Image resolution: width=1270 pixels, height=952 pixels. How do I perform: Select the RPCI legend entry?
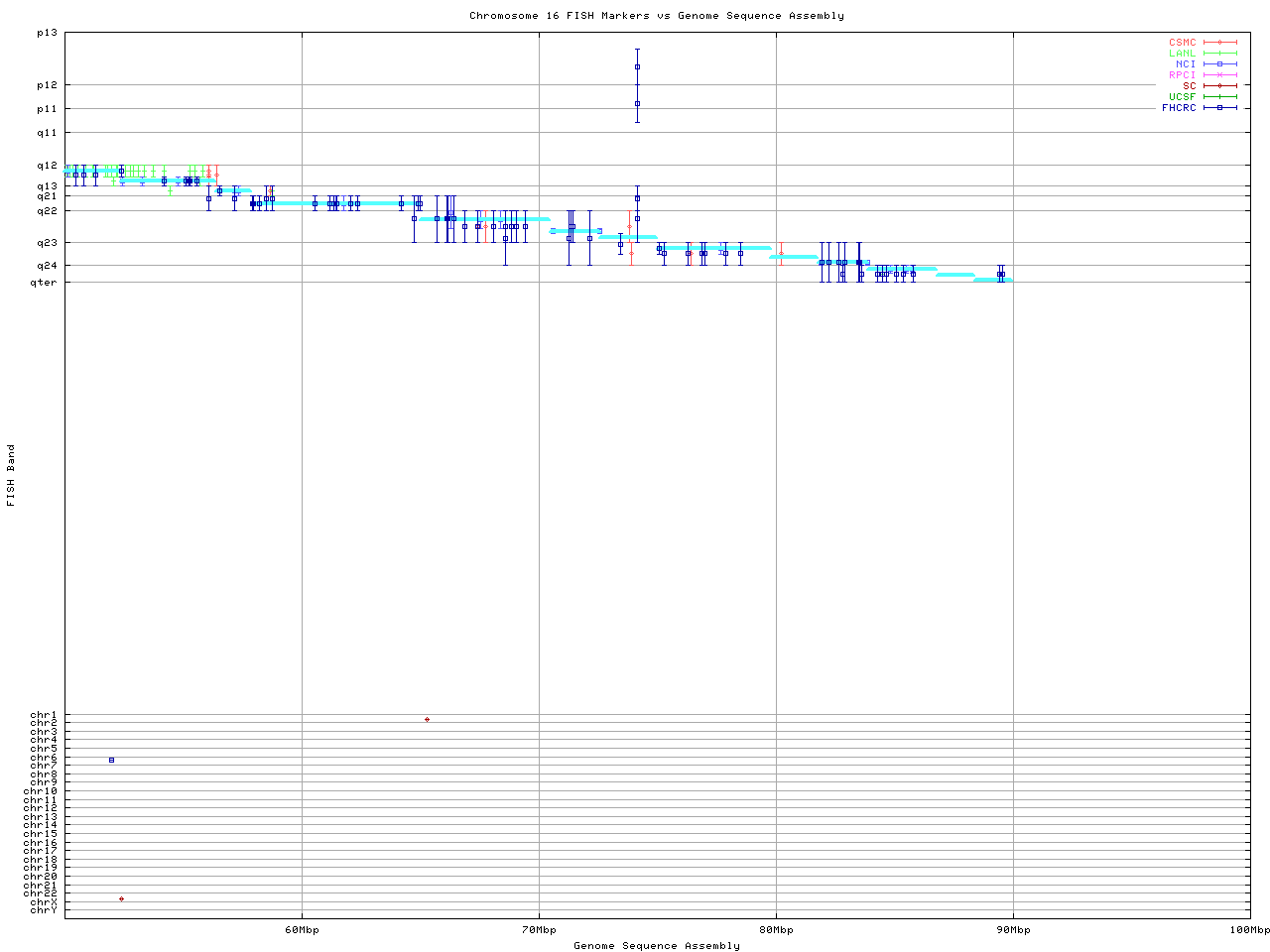point(1183,75)
